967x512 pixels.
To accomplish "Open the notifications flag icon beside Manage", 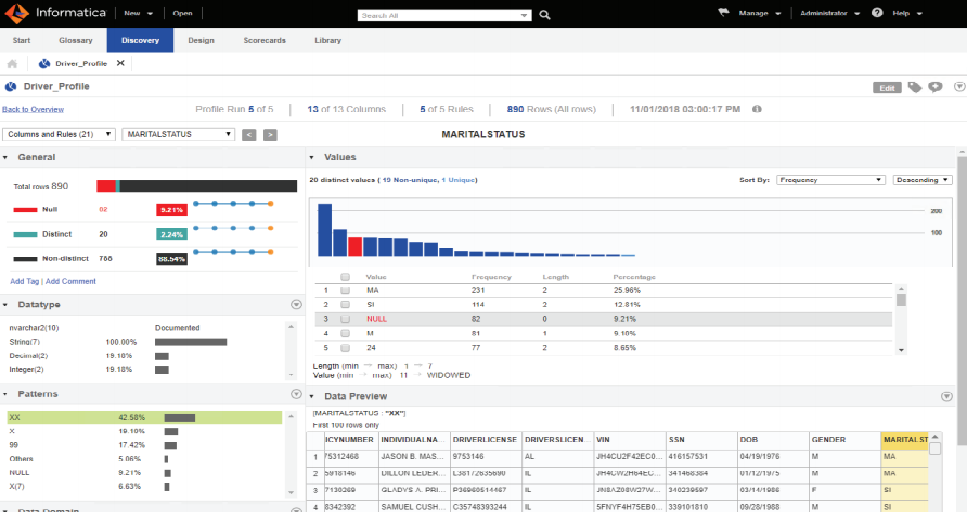I will 724,12.
